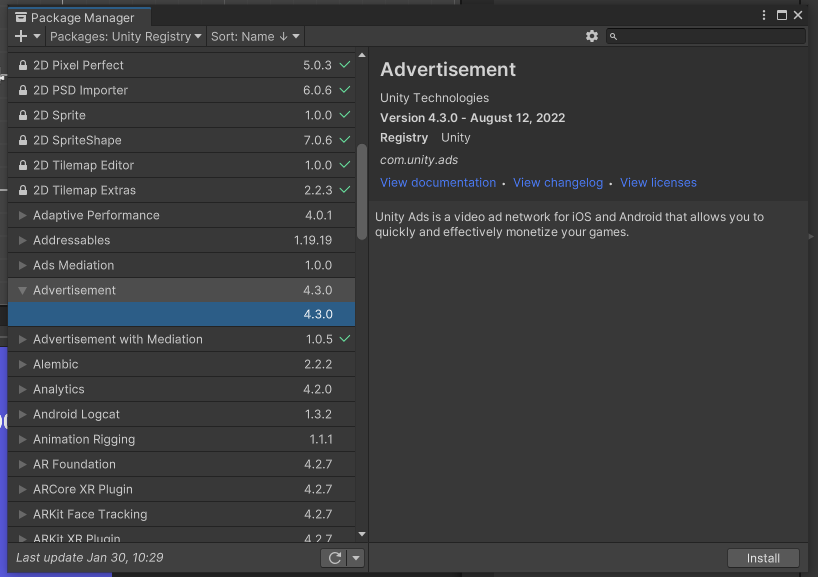Select the Addressables package name

[x=71, y=241]
